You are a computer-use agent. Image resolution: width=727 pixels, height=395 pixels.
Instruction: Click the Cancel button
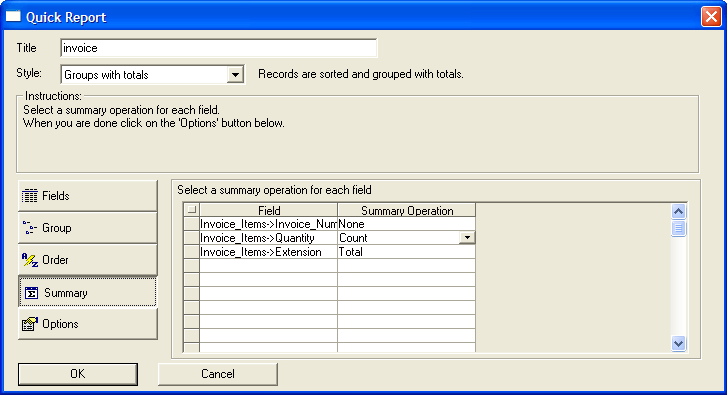(x=218, y=374)
